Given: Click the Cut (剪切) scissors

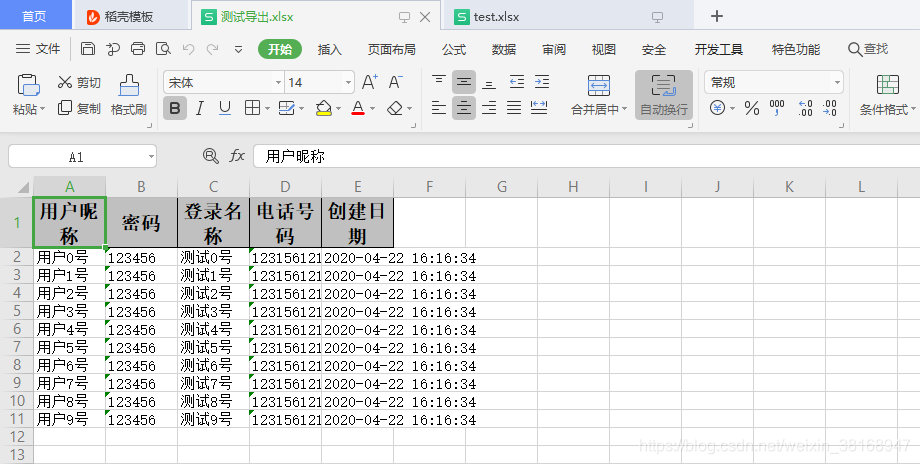Looking at the screenshot, I should click(x=79, y=83).
